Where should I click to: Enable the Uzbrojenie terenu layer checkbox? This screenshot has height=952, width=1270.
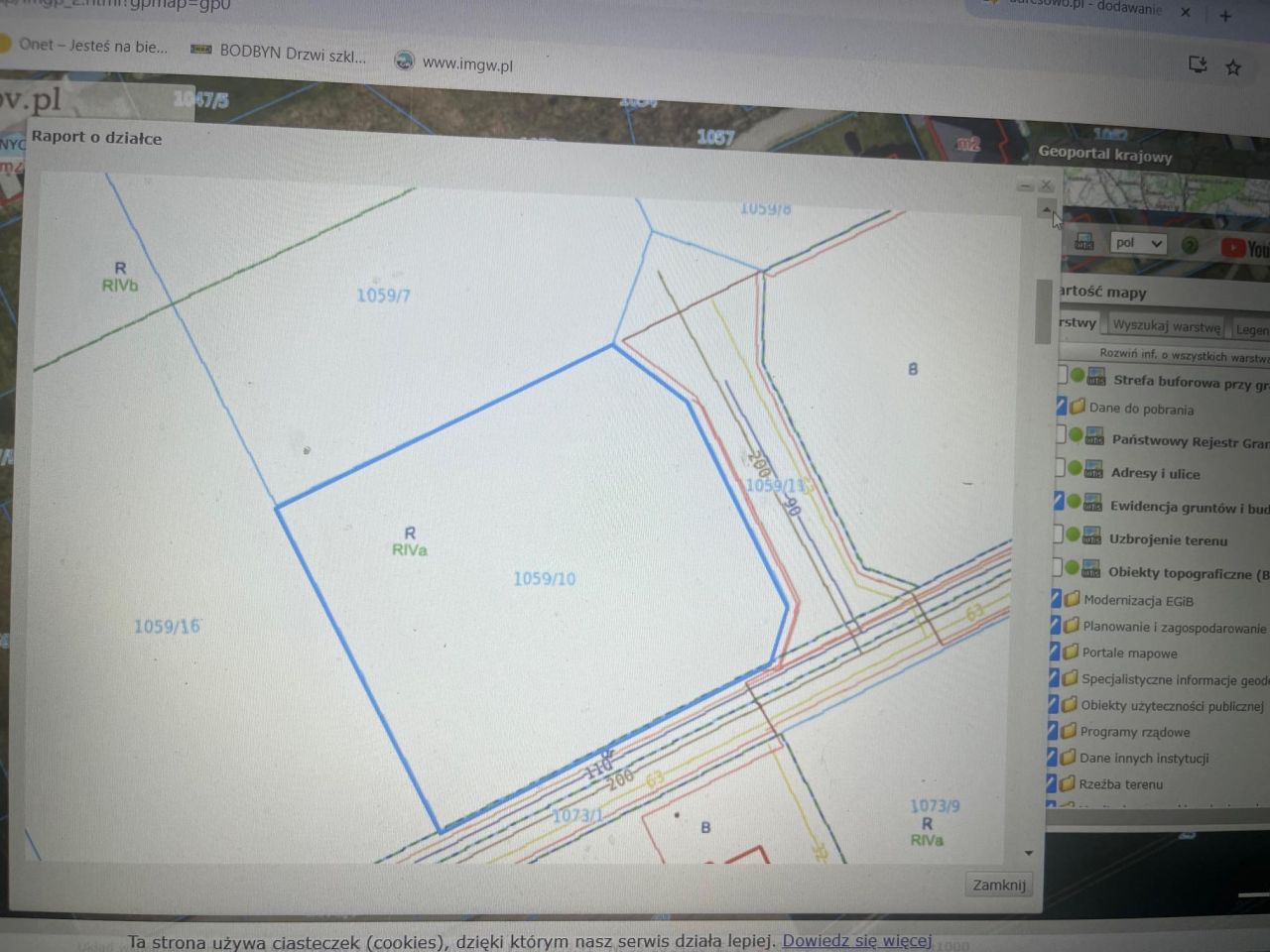pos(1058,534)
